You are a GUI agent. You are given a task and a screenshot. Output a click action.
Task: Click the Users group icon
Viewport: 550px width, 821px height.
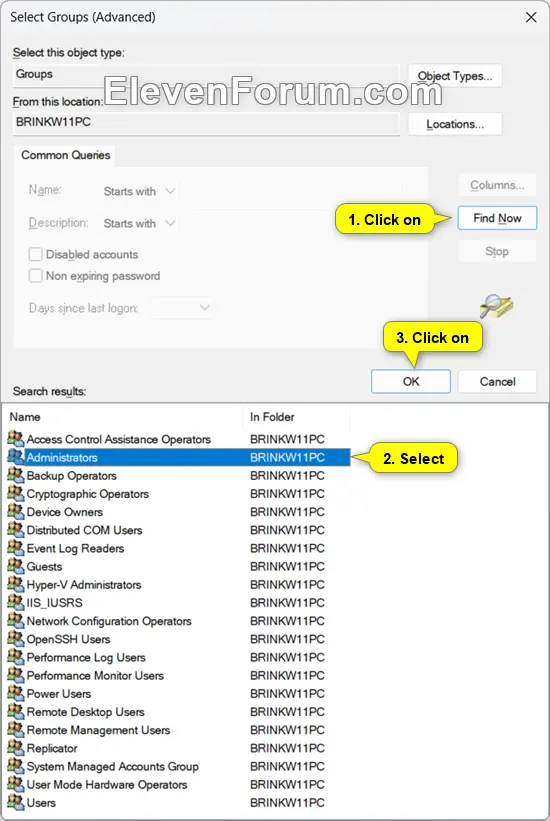pyautogui.click(x=16, y=802)
